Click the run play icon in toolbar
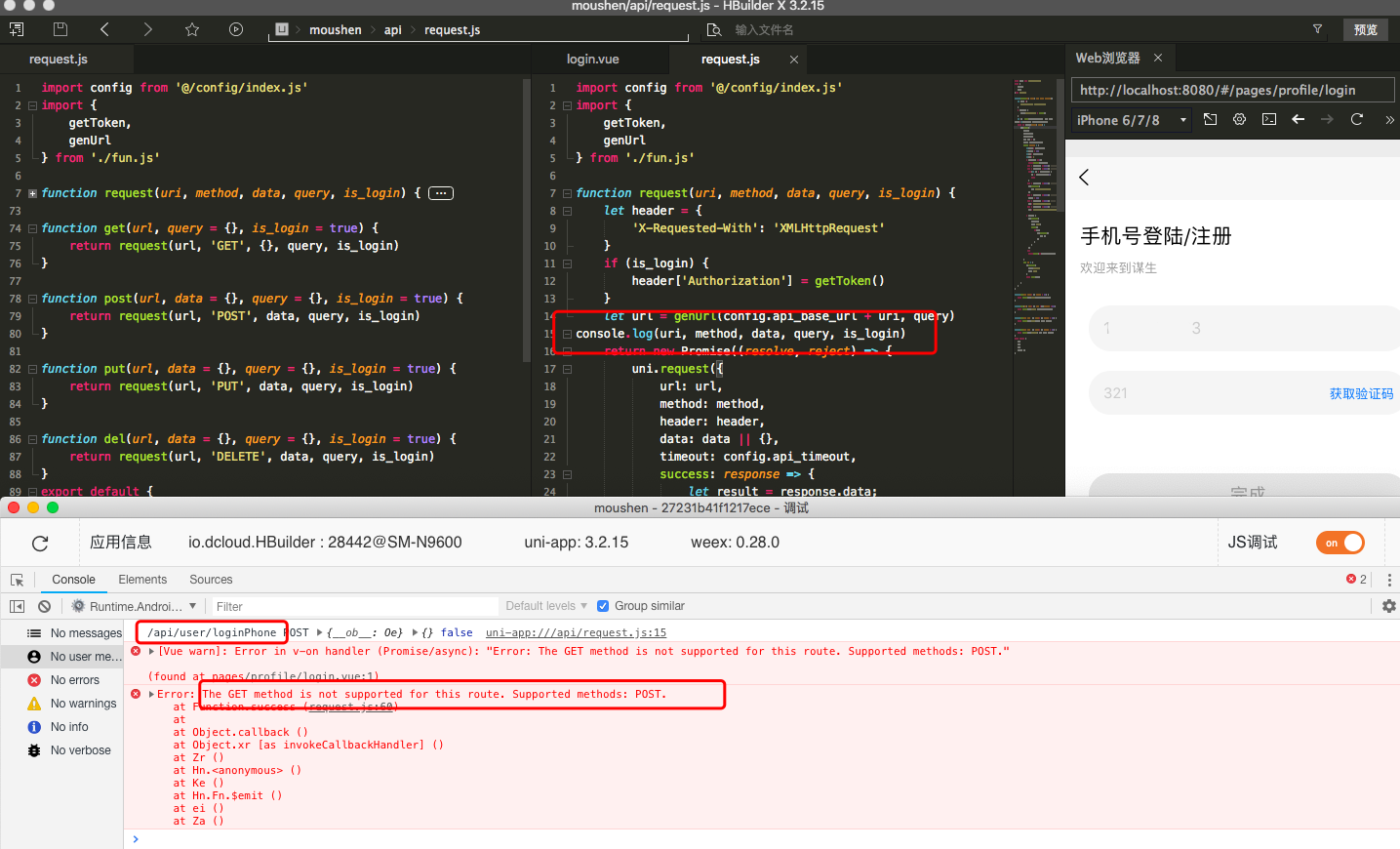Viewport: 1400px width, 849px height. (x=236, y=29)
